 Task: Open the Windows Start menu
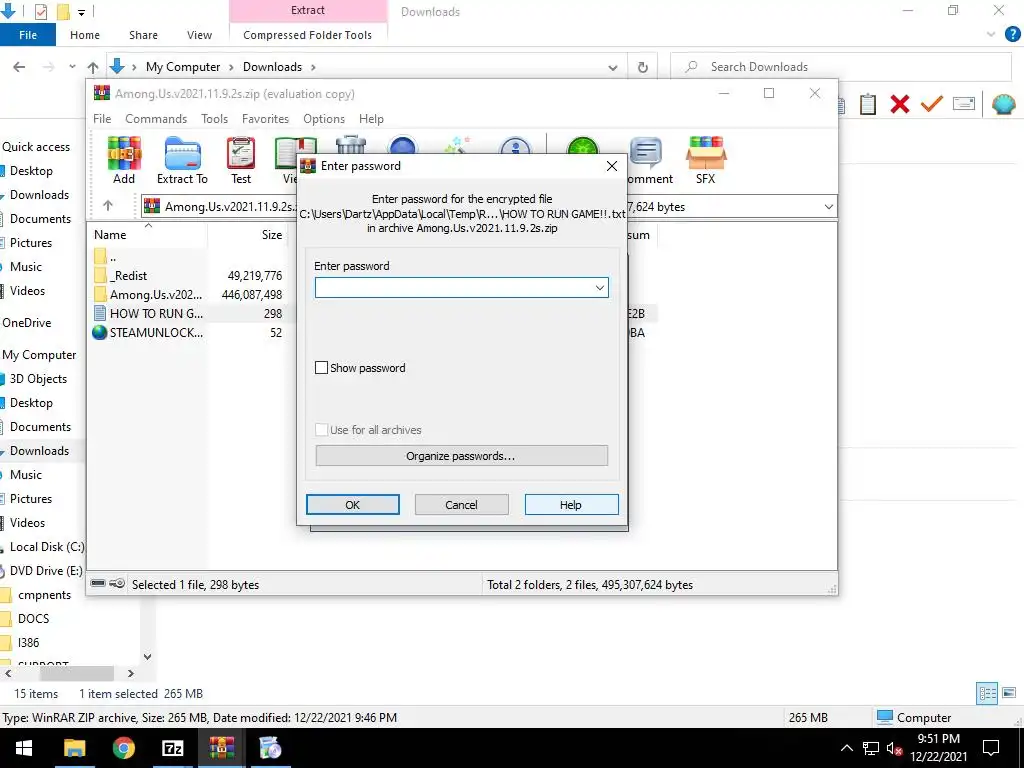24,748
